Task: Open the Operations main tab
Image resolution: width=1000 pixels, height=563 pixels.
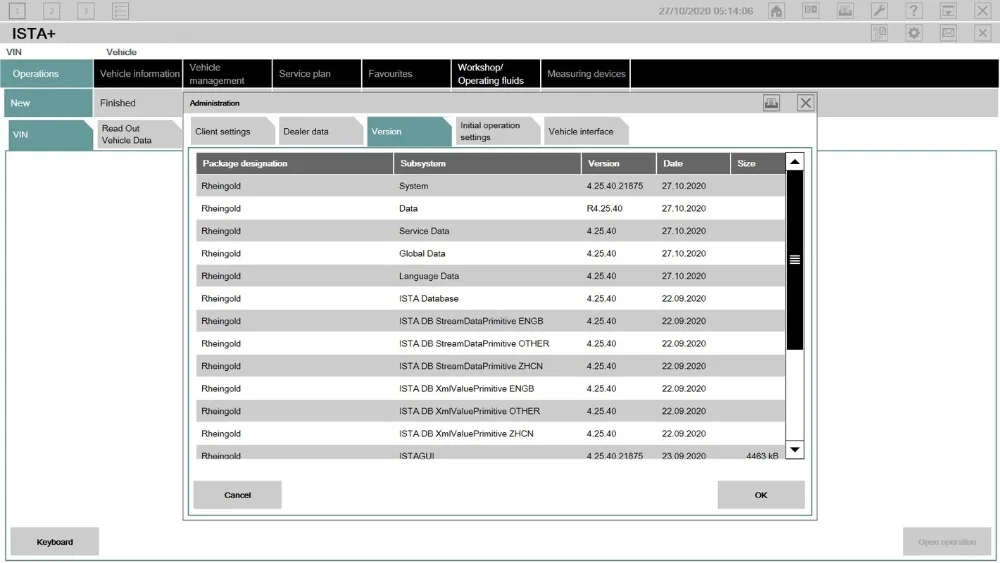Action: pos(47,74)
